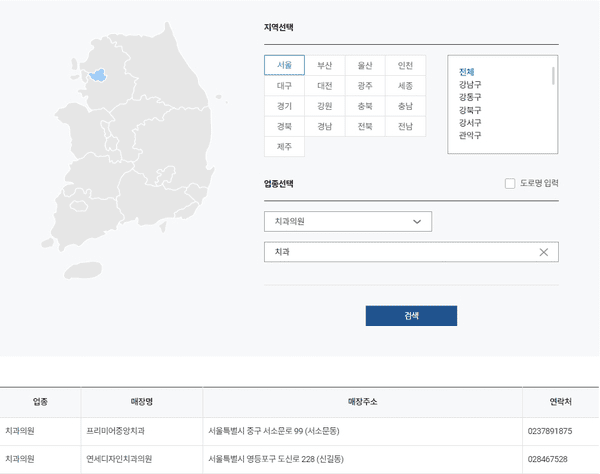Click the district list scrollbar
The width and height of the screenshot is (600, 474).
[553, 76]
